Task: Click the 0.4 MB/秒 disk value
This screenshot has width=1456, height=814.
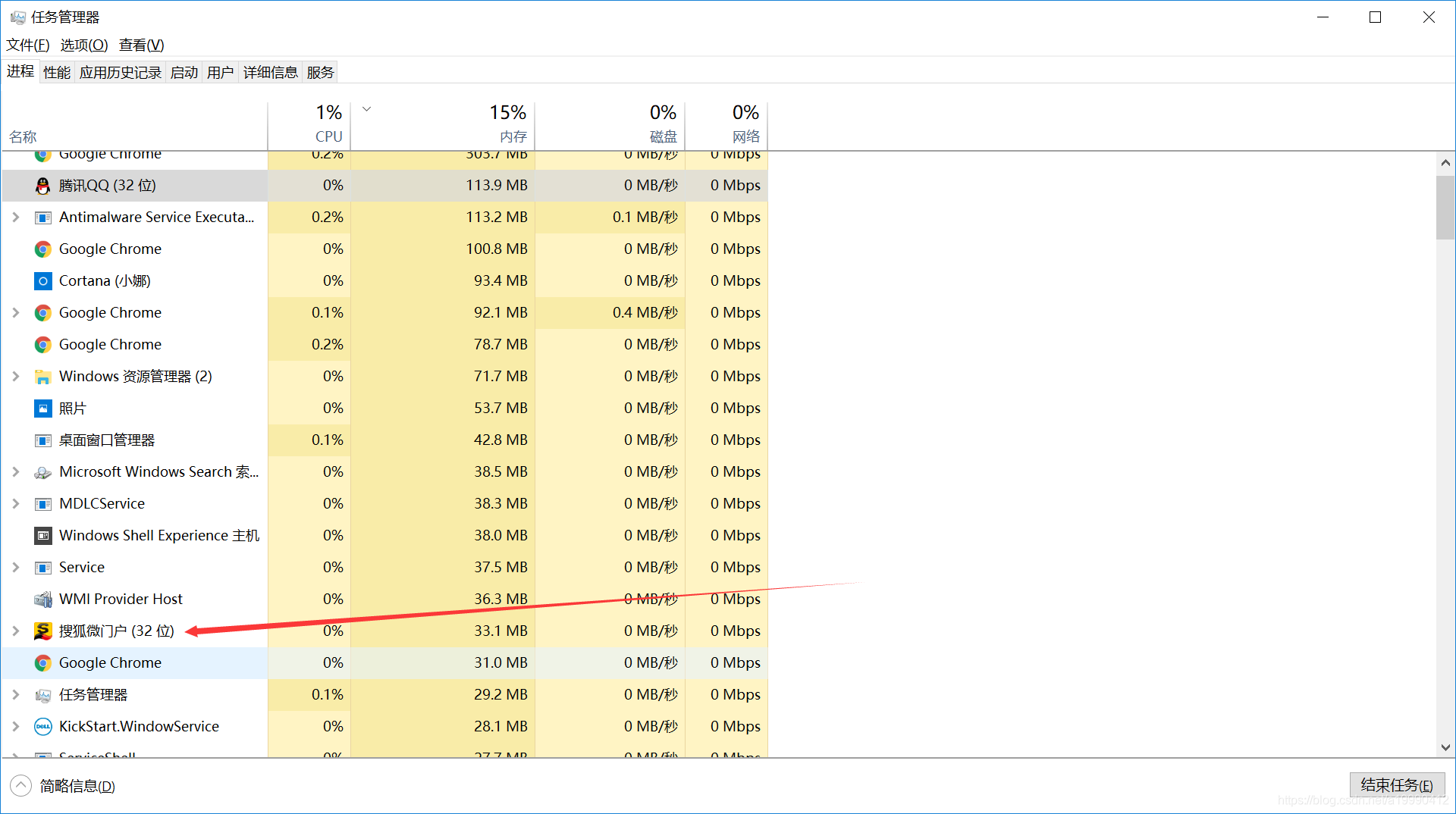Action: click(645, 313)
